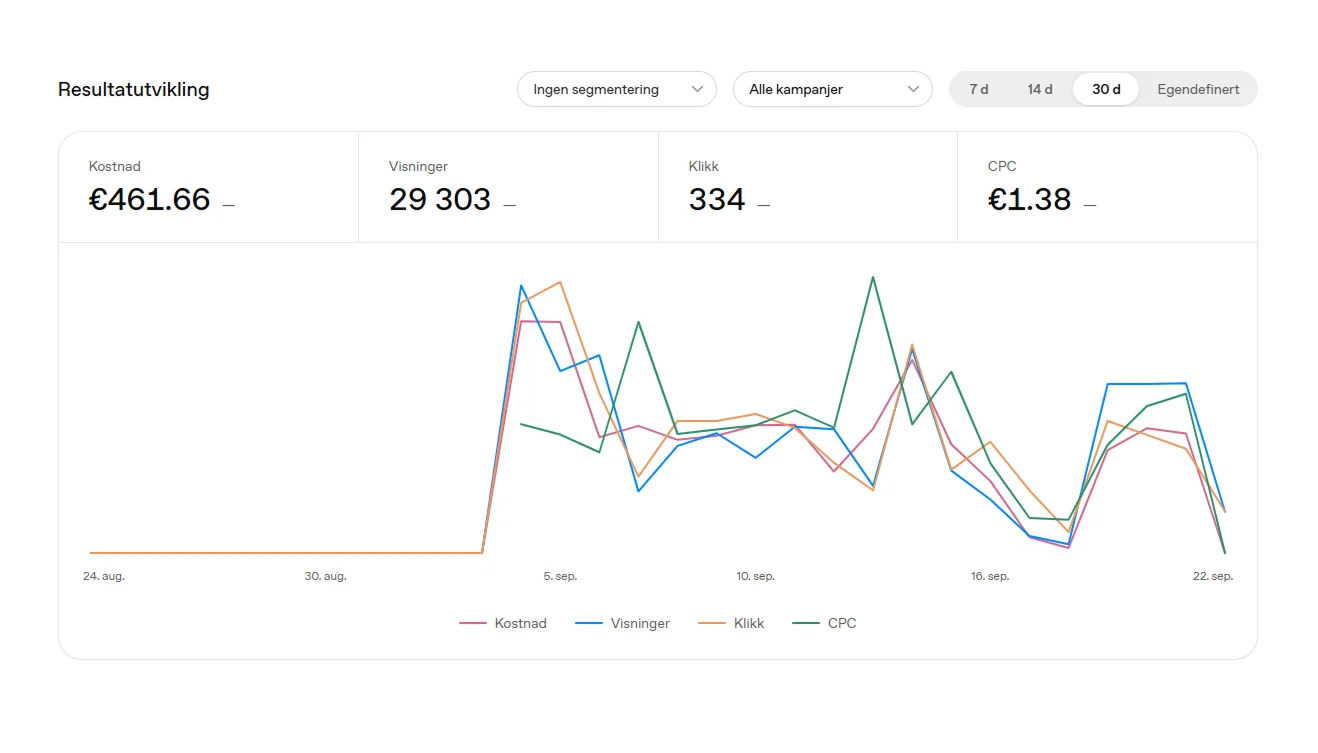Toggle the Klikk legend entry
The width and height of the screenshot is (1318, 753).
pos(731,623)
